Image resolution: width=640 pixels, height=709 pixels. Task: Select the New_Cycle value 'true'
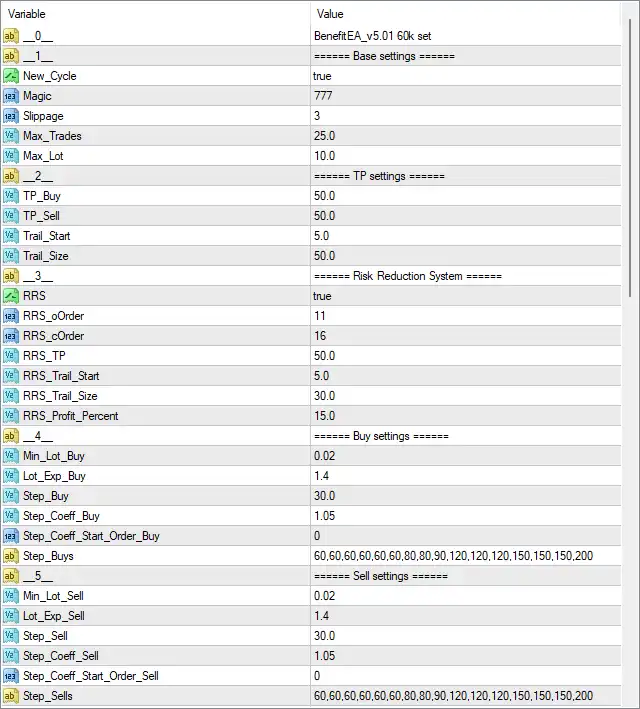pos(322,76)
